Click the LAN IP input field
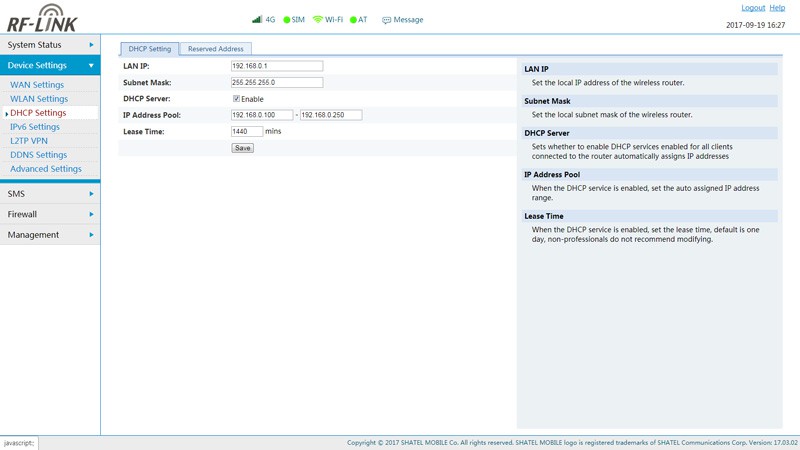Screen dimensions: 800x450 tap(276, 66)
